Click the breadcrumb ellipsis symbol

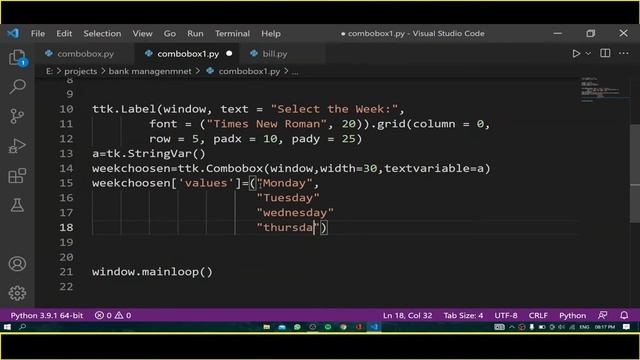295,71
